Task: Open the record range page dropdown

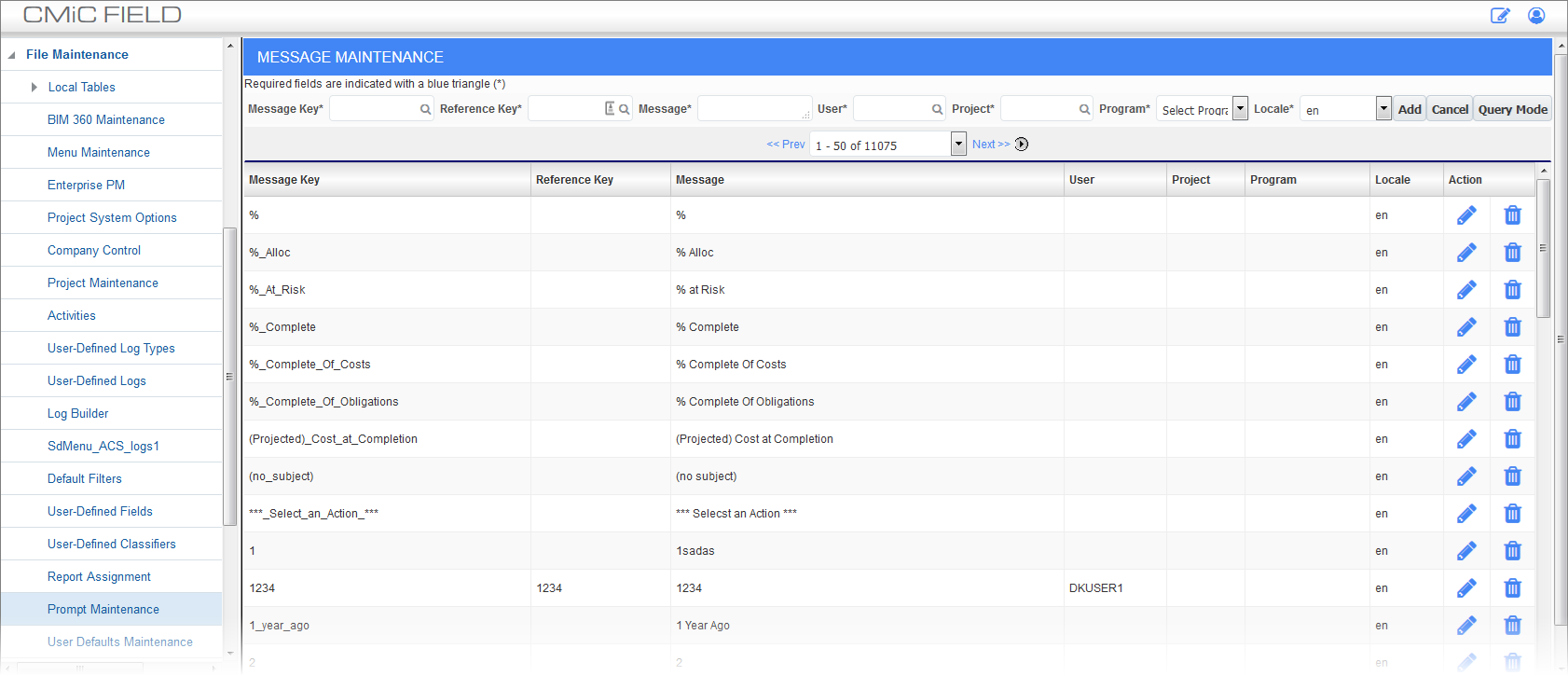Action: (x=958, y=145)
